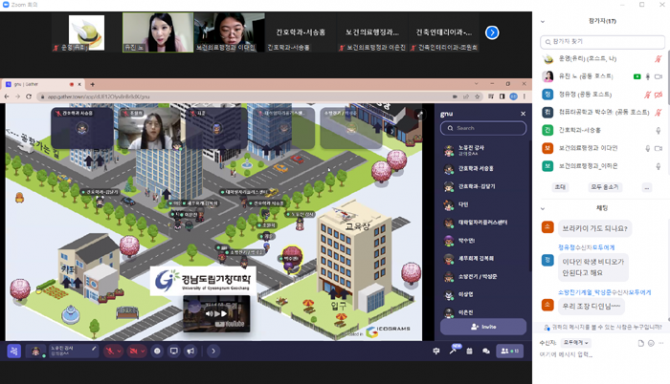This screenshot has height=384, width=670.
Task: Start screen share in Gather toolbar
Action: (174, 351)
